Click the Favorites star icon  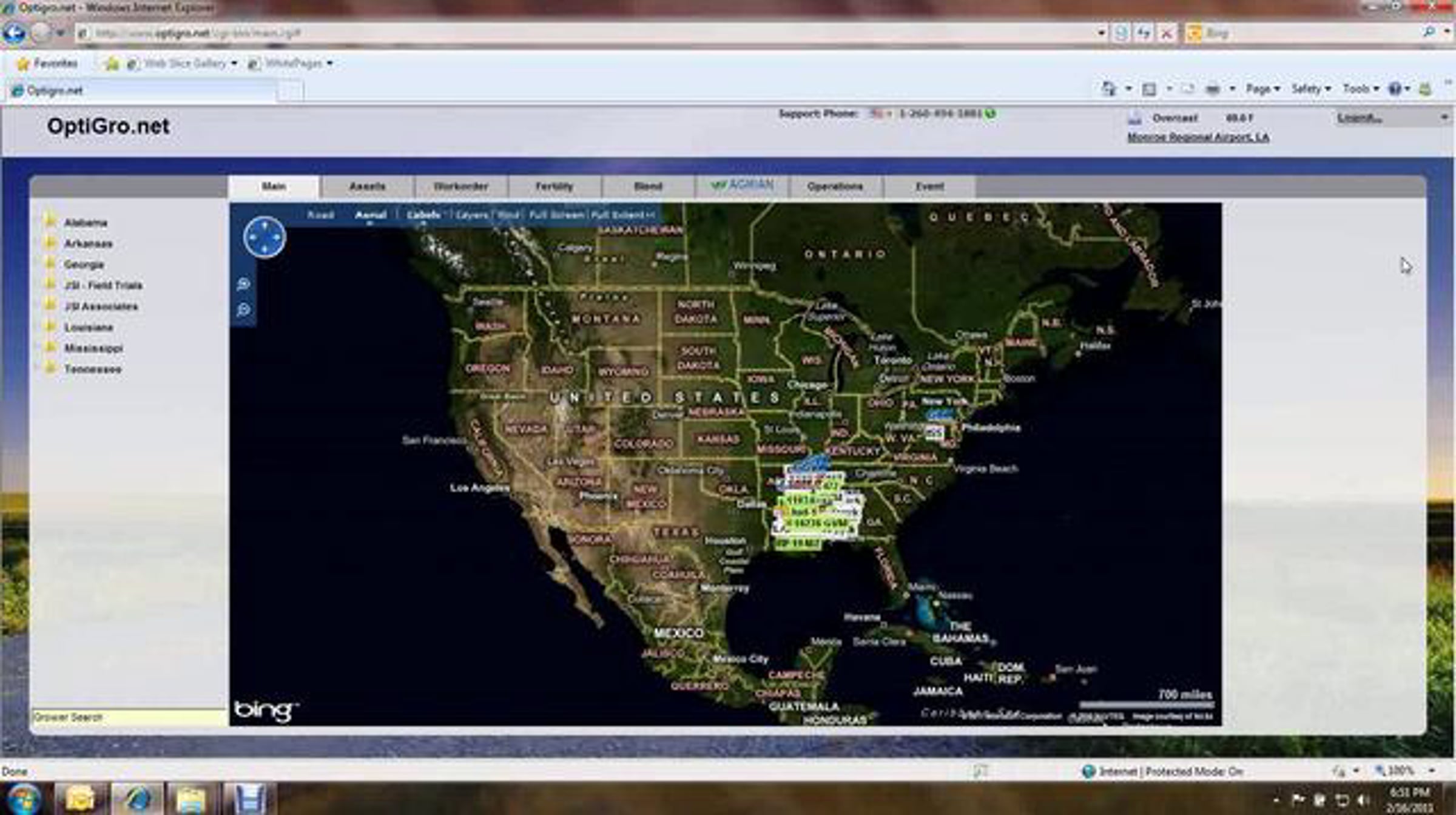[23, 63]
